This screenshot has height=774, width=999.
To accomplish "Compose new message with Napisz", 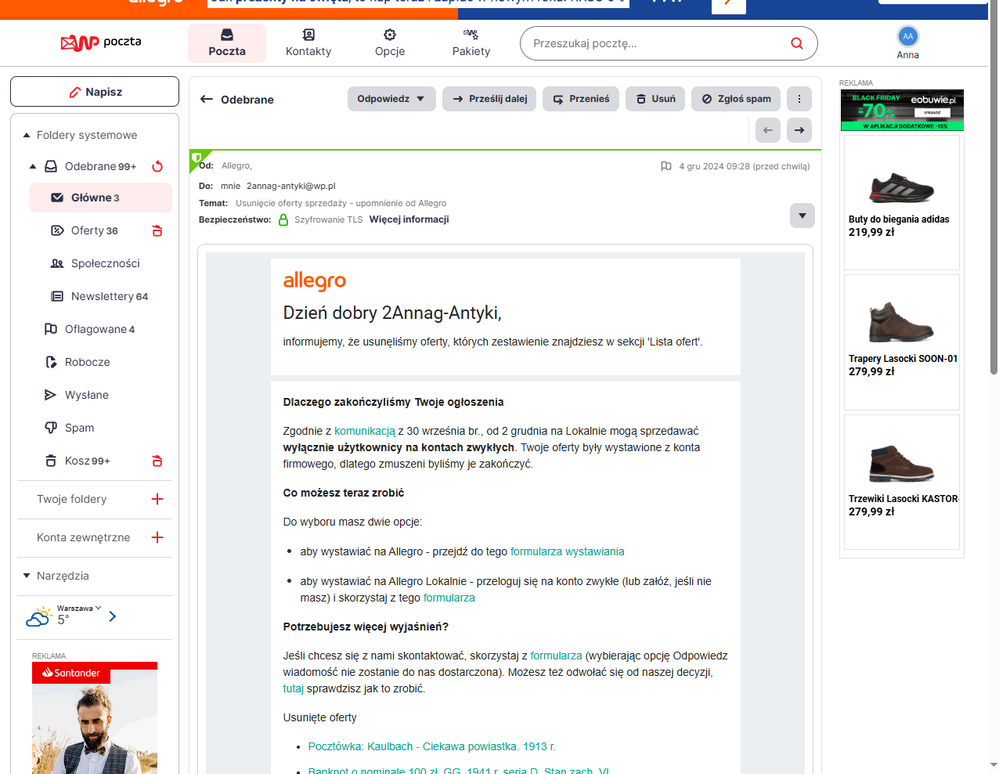I will coord(94,92).
